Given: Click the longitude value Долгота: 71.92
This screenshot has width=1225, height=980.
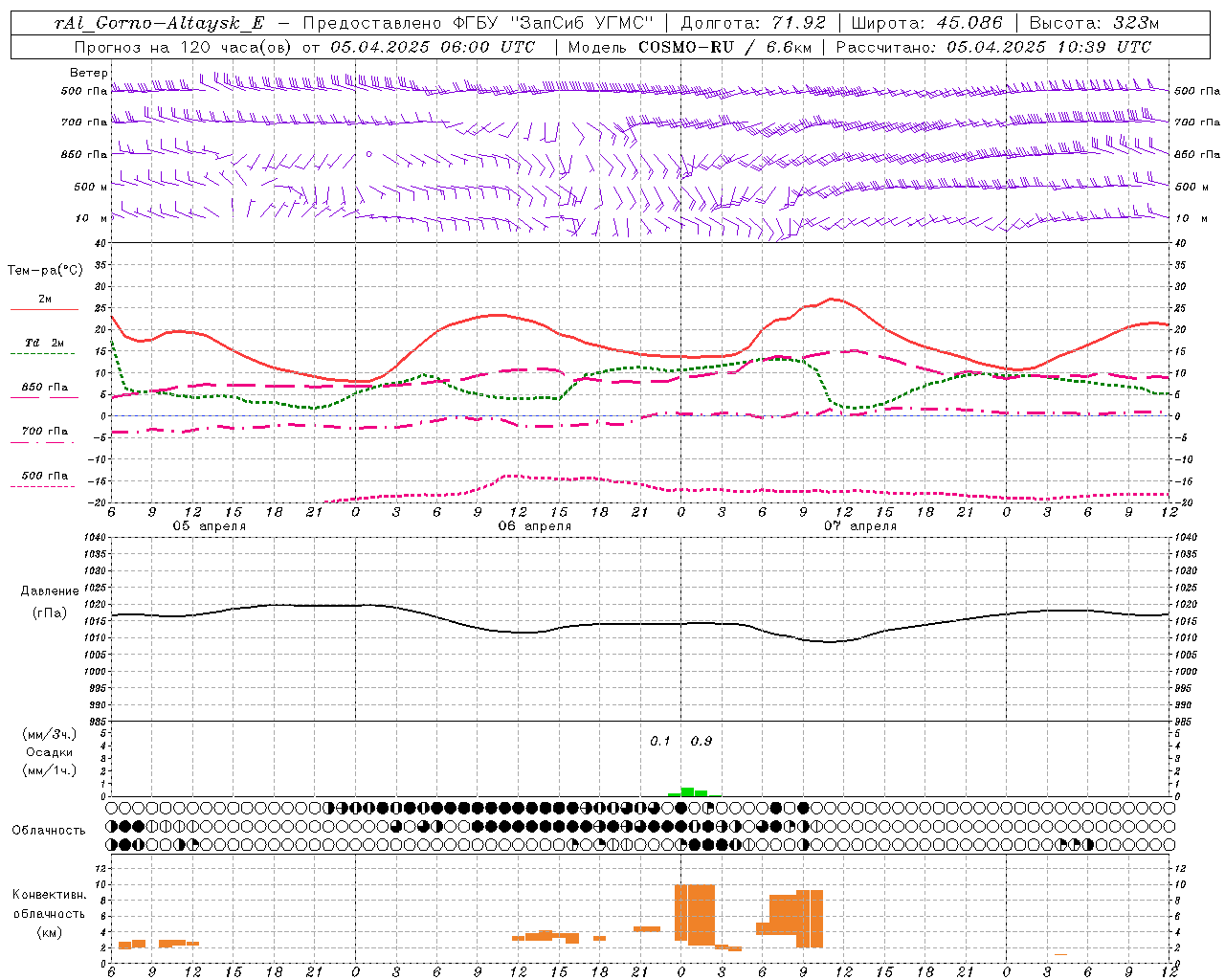Looking at the screenshot, I should (753, 23).
